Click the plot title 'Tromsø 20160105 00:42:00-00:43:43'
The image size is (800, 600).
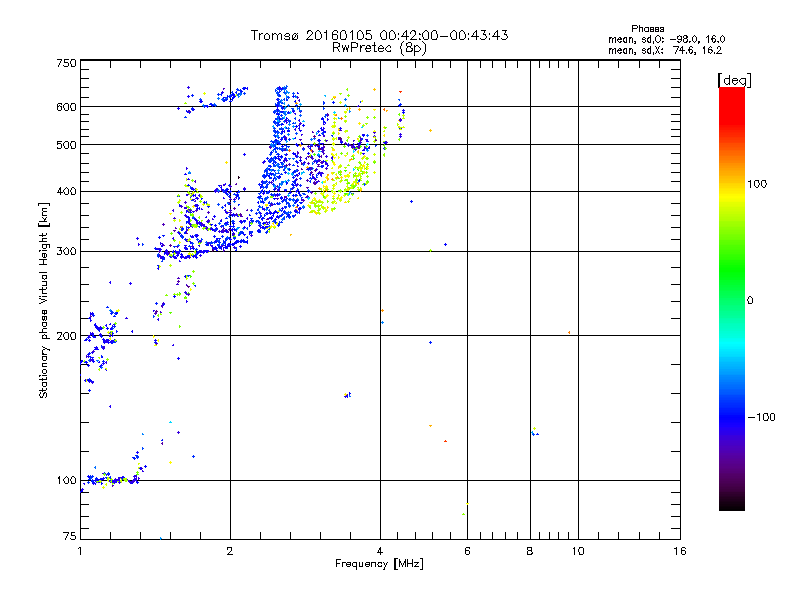[x=380, y=35]
